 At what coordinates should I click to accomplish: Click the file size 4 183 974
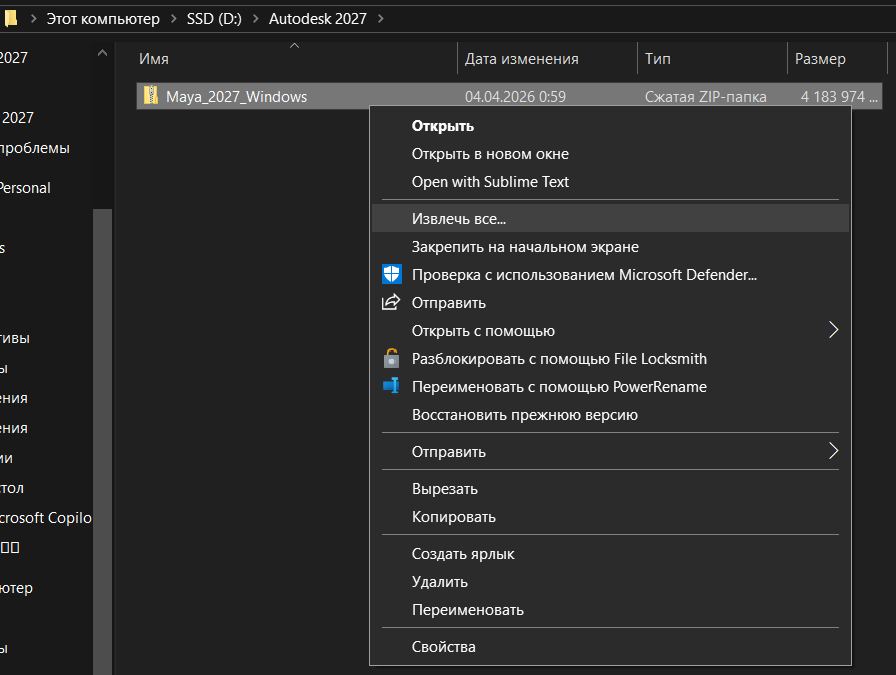click(839, 97)
